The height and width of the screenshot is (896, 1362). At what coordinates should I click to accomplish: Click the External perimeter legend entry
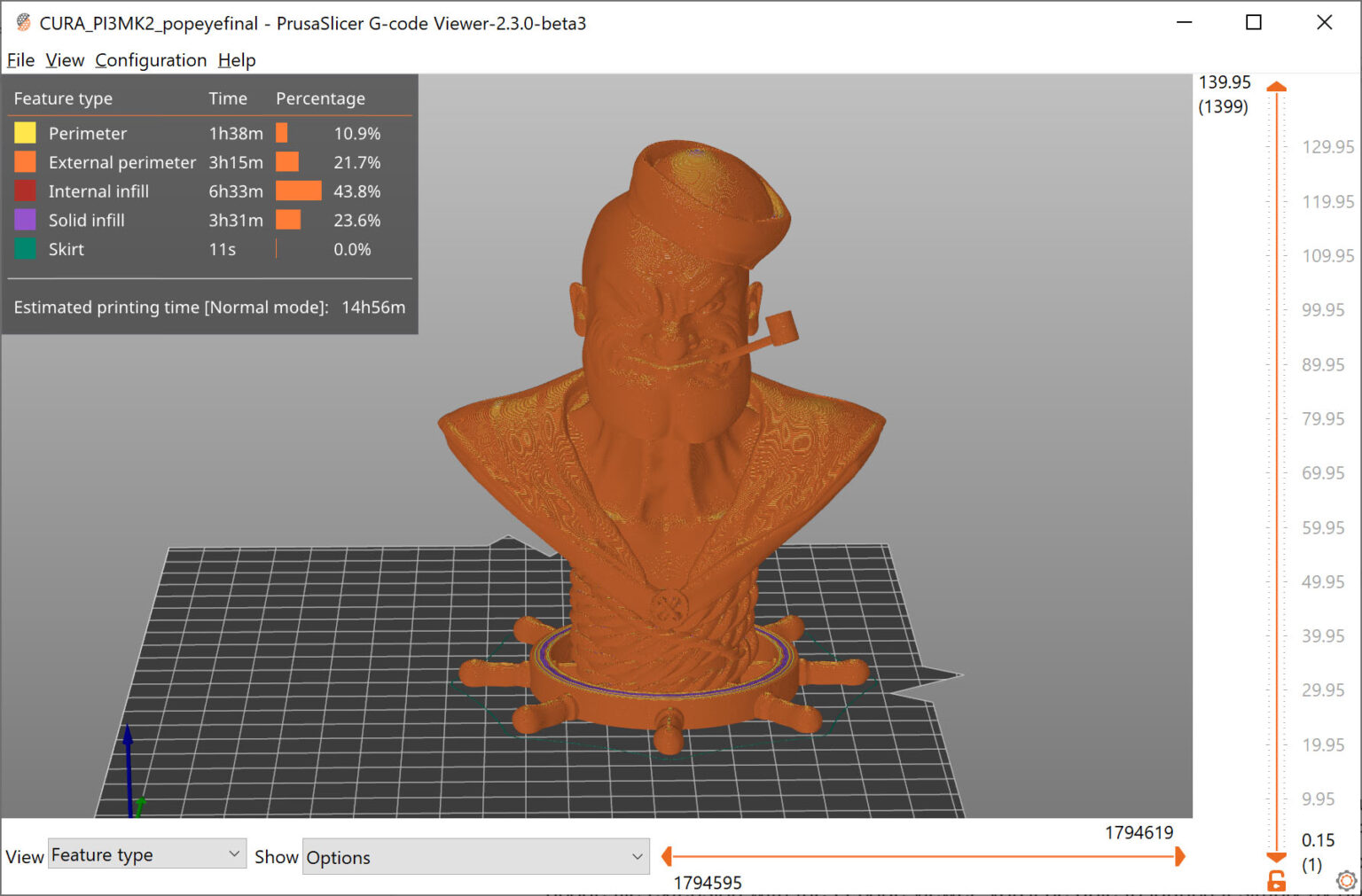click(121, 162)
